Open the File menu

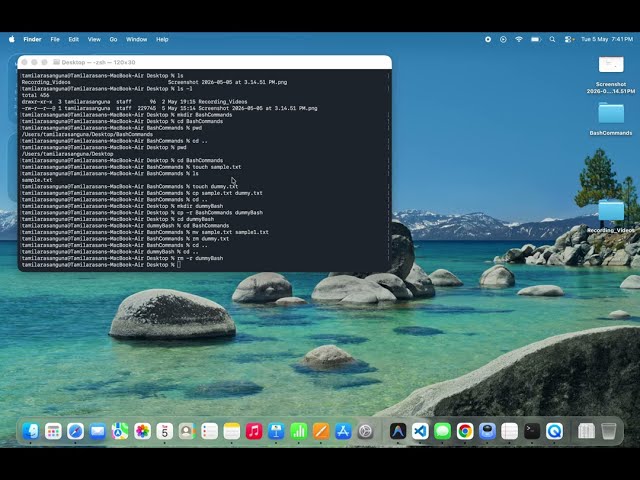point(55,39)
